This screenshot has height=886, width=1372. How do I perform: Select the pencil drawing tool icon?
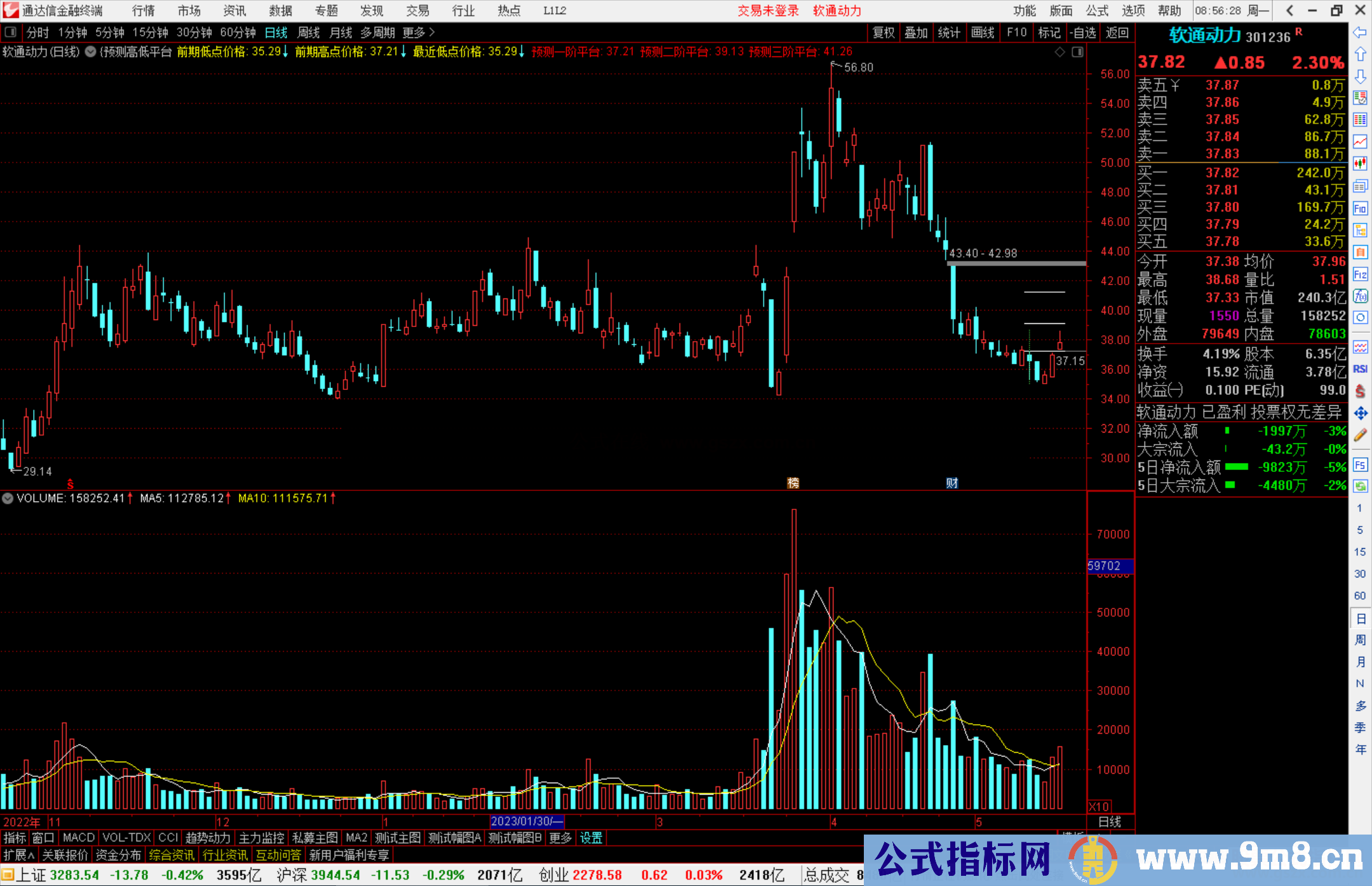[1360, 435]
